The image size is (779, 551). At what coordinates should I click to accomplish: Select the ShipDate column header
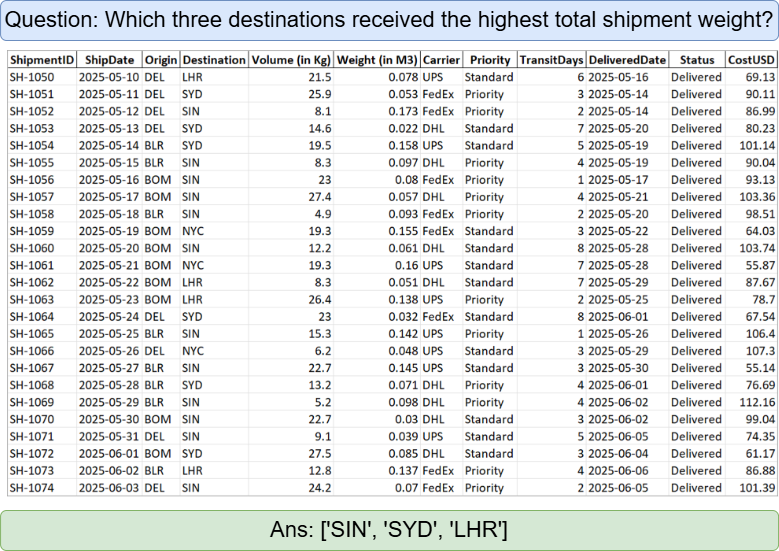pos(109,60)
